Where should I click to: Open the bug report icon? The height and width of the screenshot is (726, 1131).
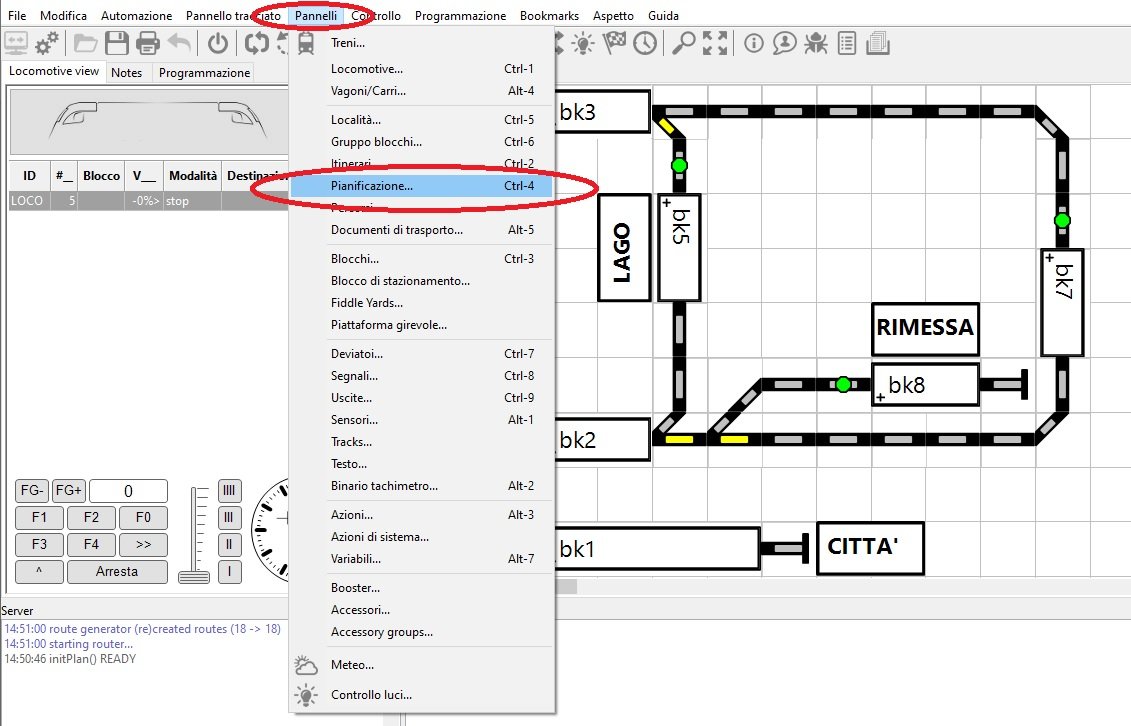pos(816,43)
